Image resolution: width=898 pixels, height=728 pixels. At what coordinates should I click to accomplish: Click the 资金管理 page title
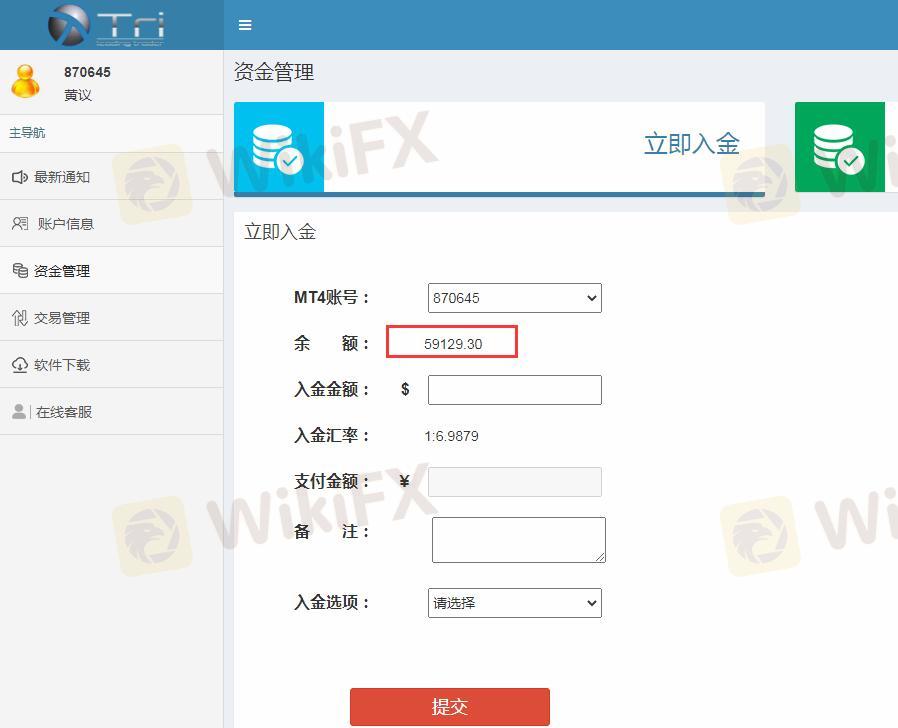[x=274, y=72]
